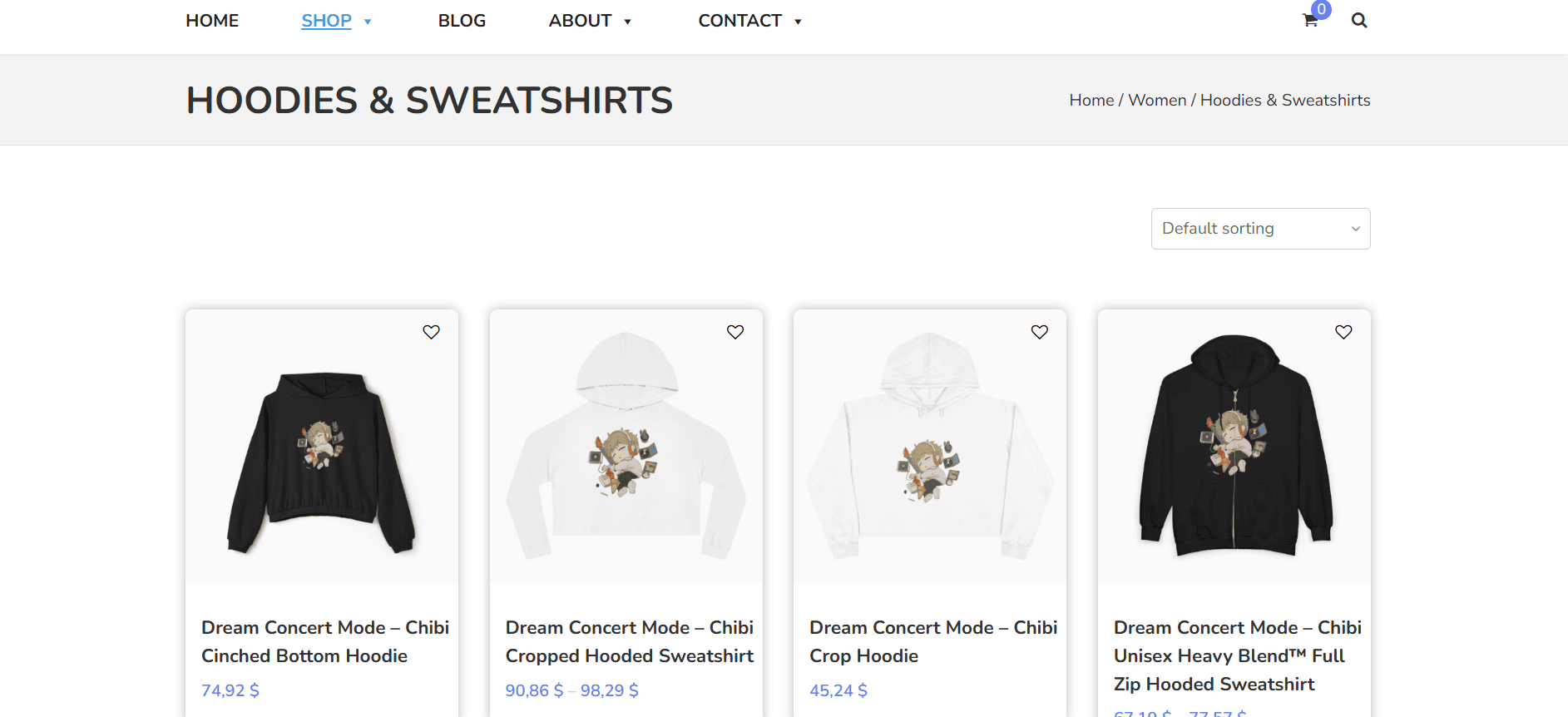Screen dimensions: 1568x717
Task: Click the search magnifier icon
Action: coord(1359,21)
